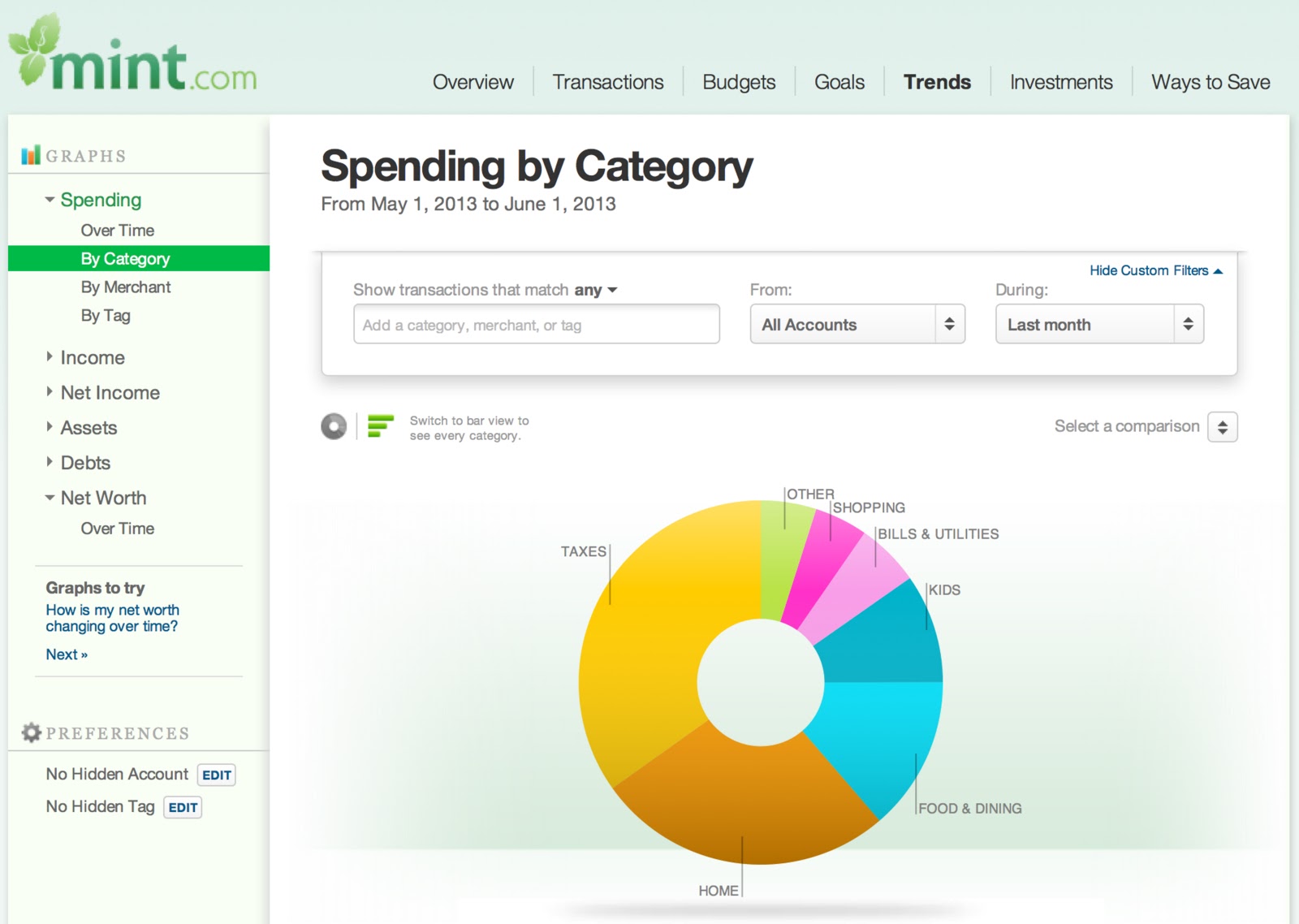The image size is (1299, 924).
Task: Open the Budgets tab
Action: (738, 82)
